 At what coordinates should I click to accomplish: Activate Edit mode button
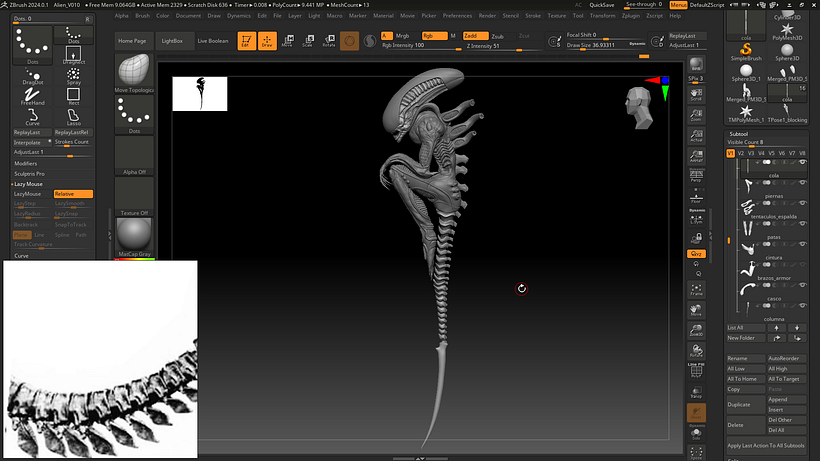246,41
